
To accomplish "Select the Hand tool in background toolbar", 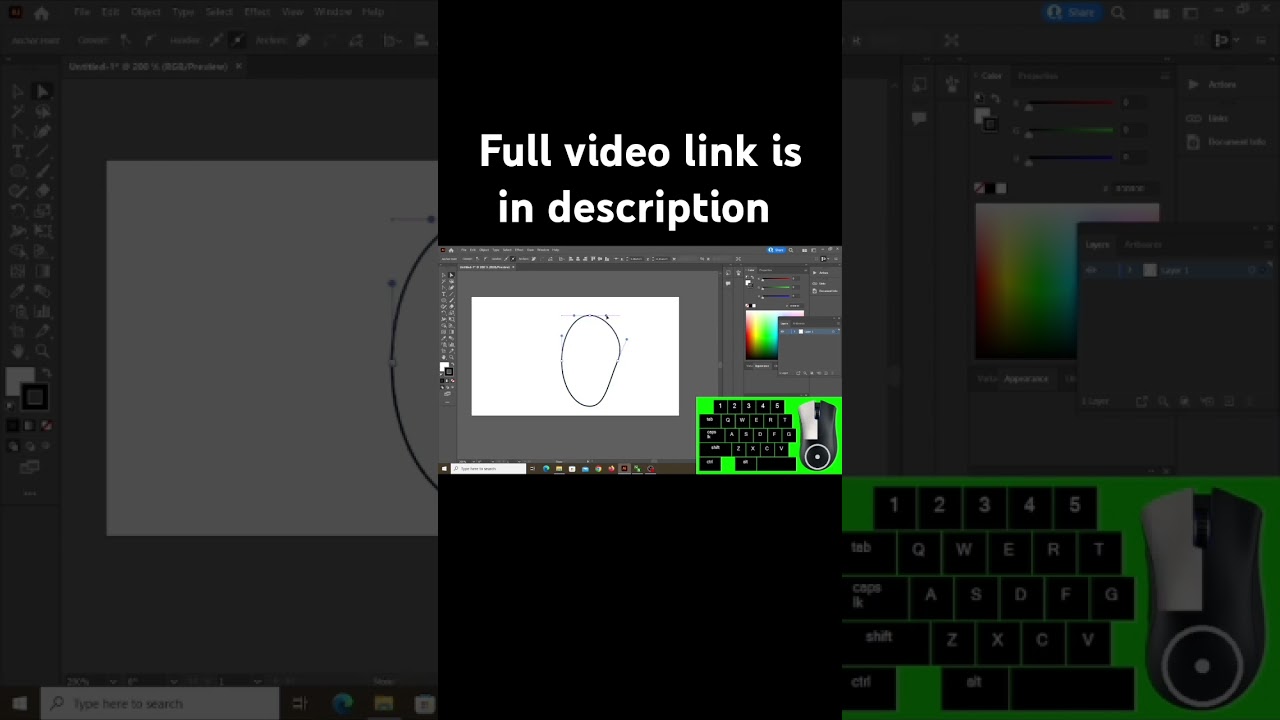I will pyautogui.click(x=18, y=351).
